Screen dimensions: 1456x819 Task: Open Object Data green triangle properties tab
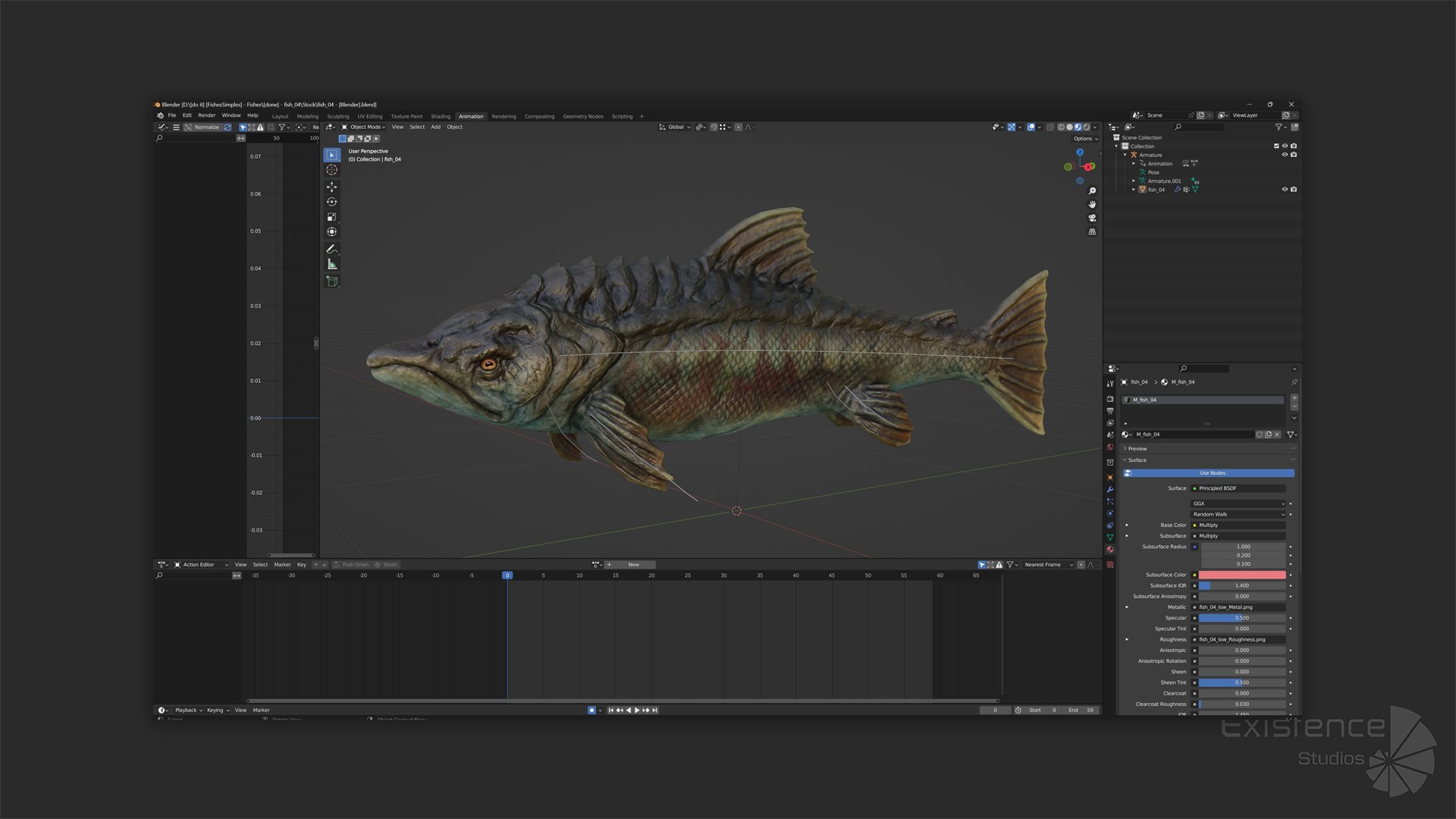click(1110, 538)
